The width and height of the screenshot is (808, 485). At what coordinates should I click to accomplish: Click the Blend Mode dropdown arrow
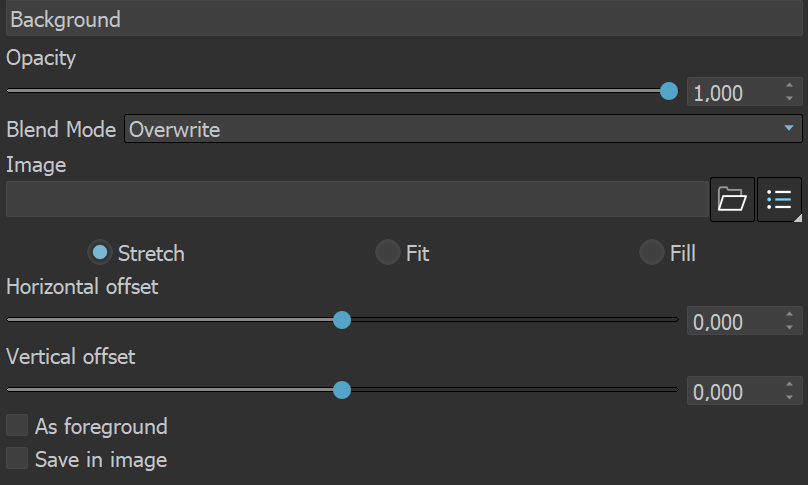[789, 128]
